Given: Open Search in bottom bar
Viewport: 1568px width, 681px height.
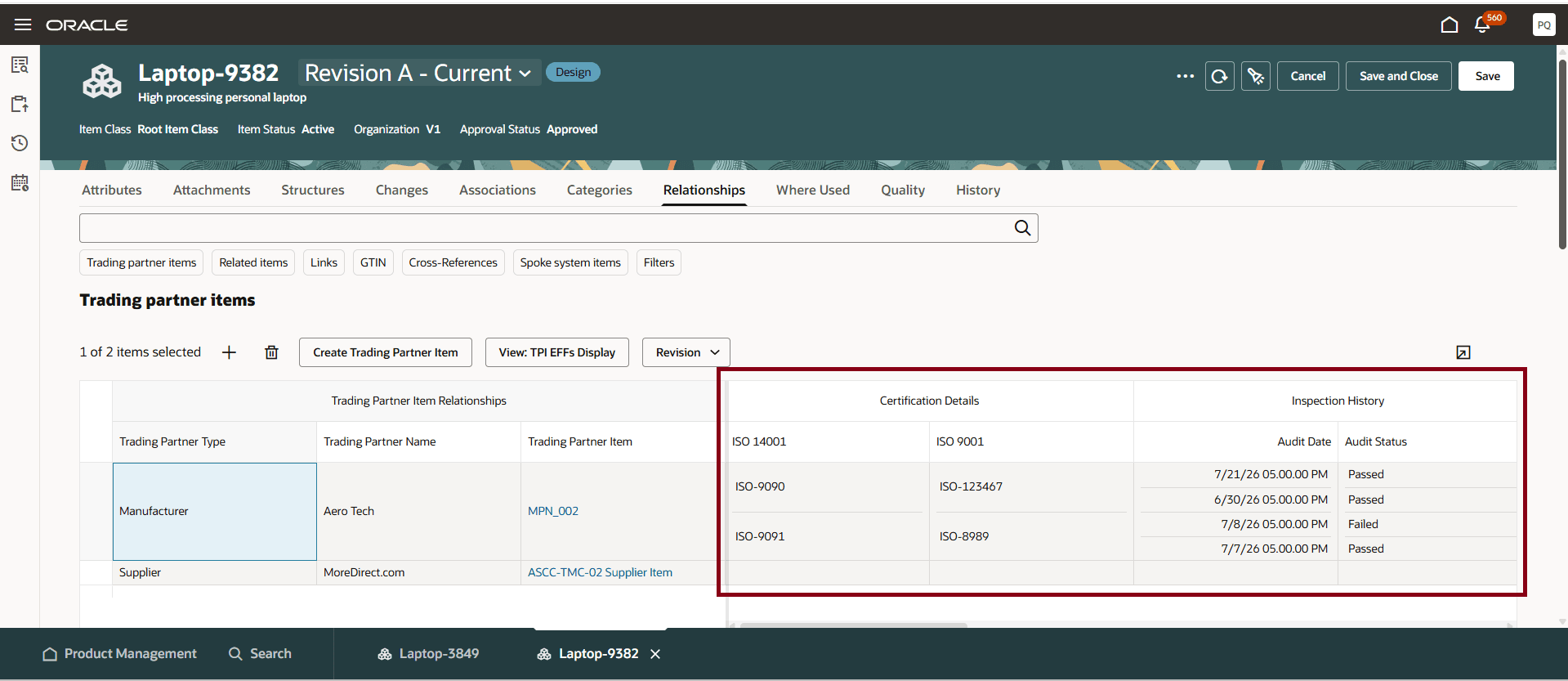Looking at the screenshot, I should tap(260, 654).
